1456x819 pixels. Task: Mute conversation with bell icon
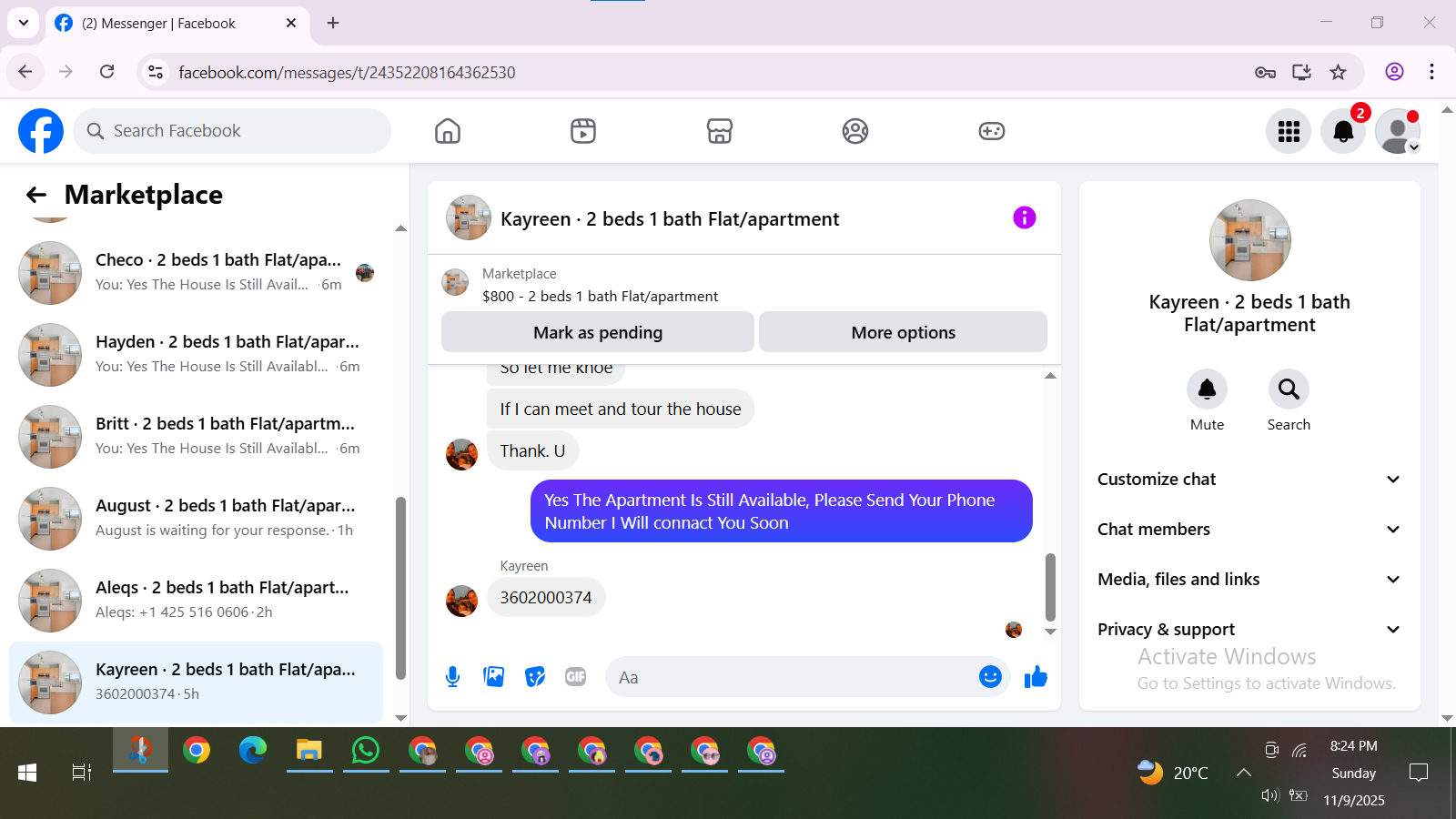point(1208,389)
